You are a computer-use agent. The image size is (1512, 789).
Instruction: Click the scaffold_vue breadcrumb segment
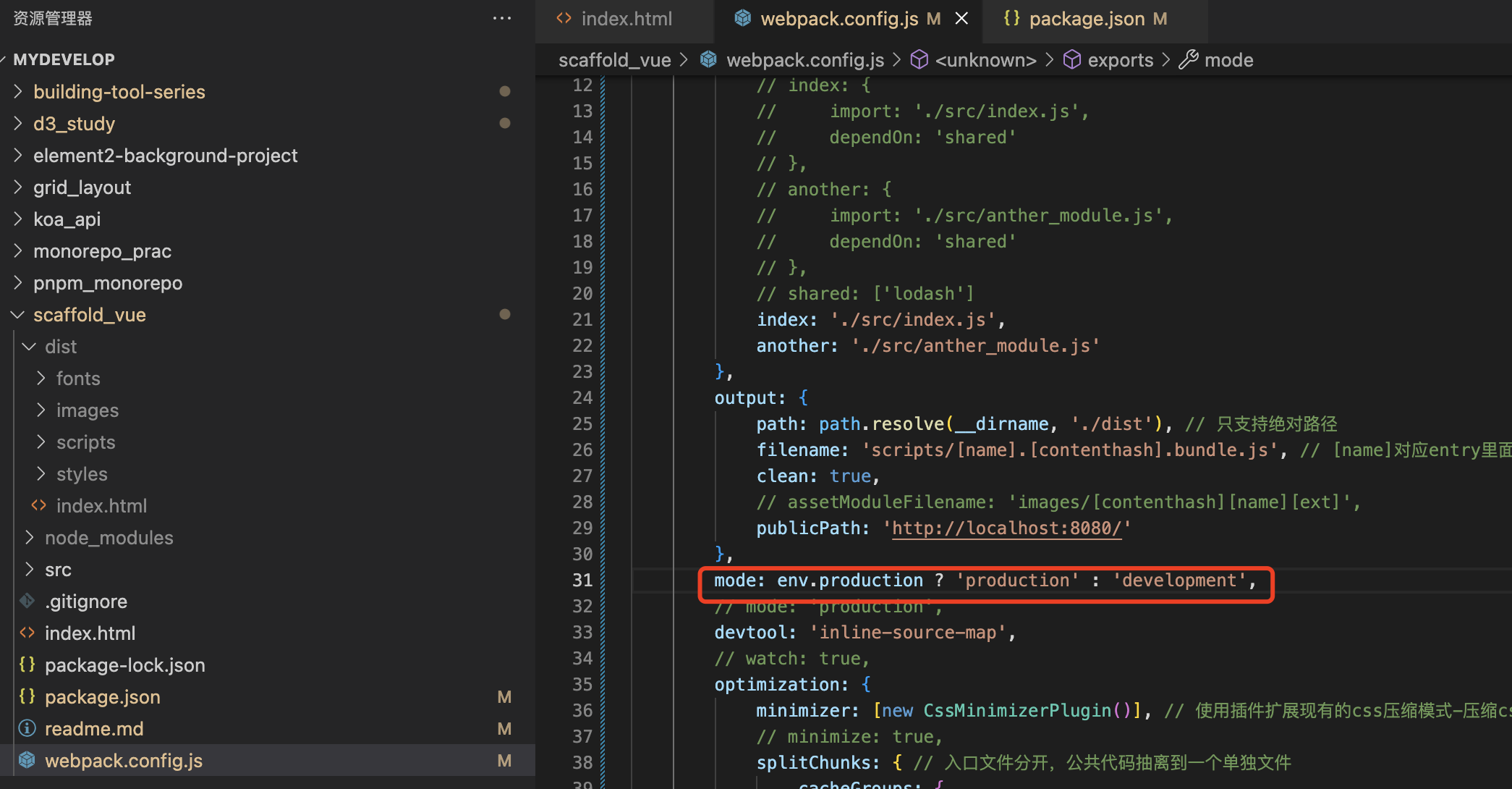point(614,59)
